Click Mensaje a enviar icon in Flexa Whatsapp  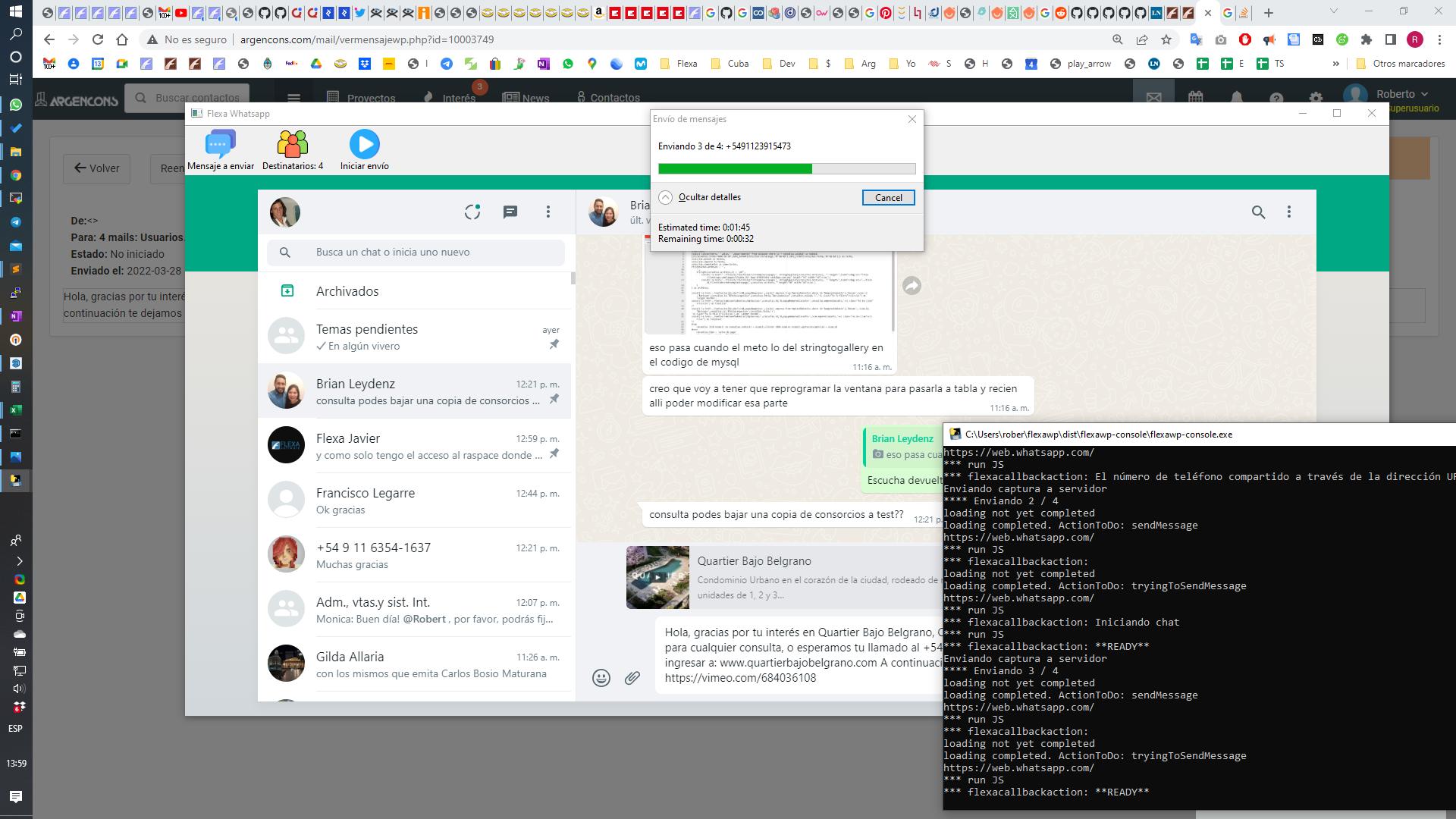(221, 149)
